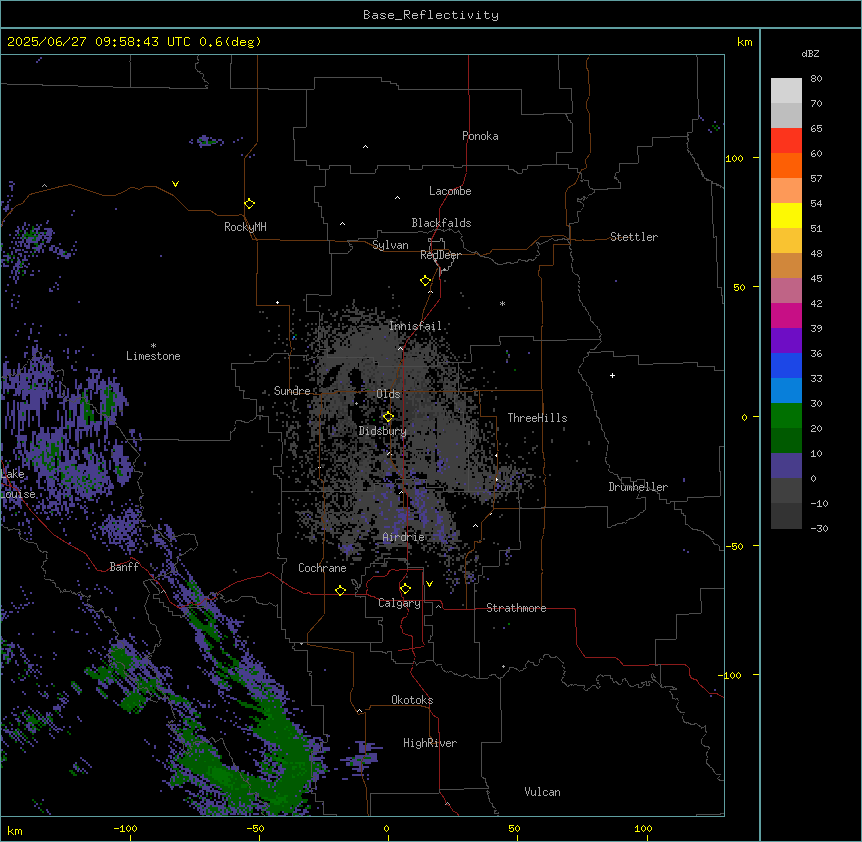
Task: Click the RockyMH label
Action: pos(245,227)
